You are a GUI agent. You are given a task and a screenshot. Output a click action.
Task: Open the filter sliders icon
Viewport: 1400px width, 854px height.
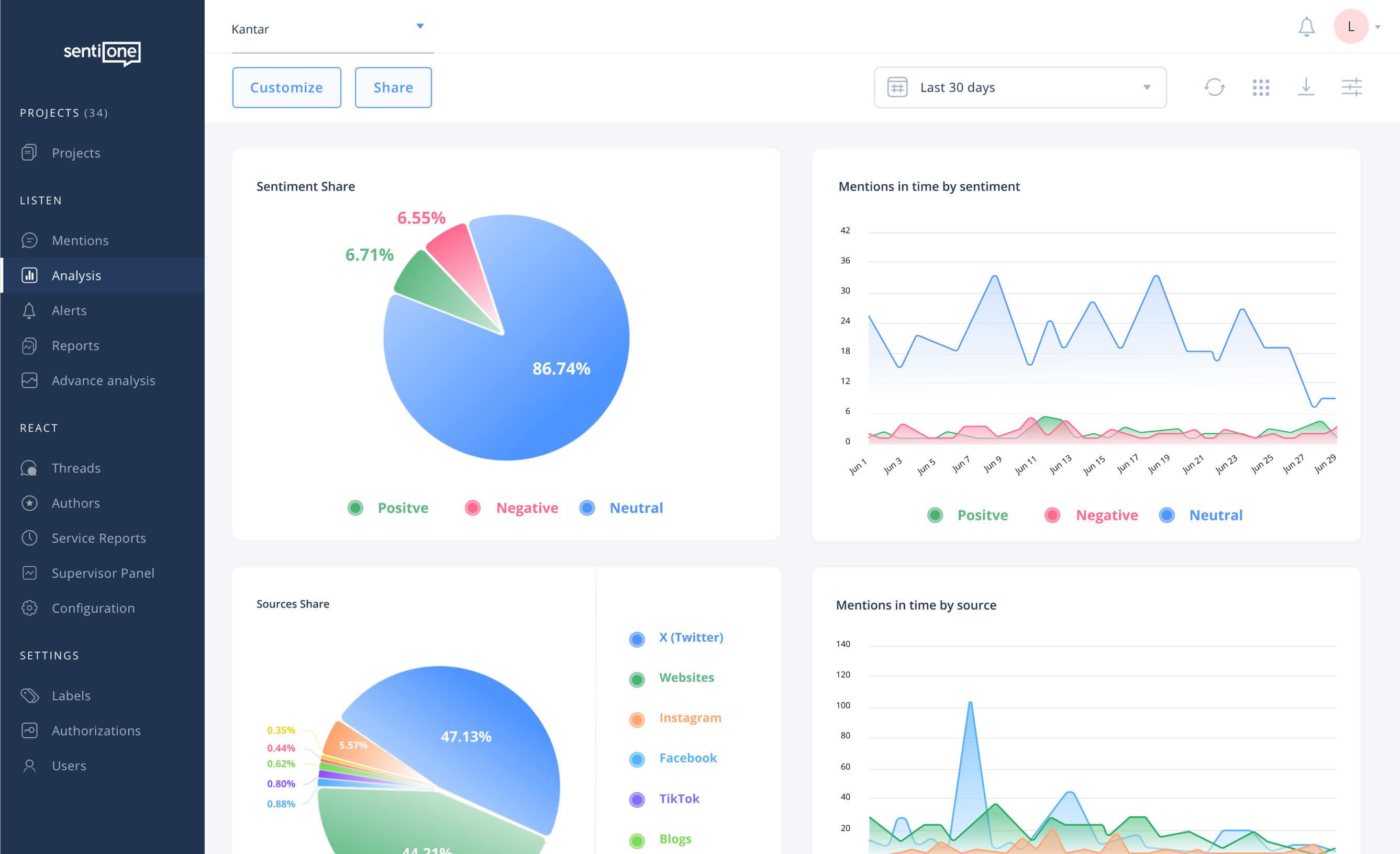1352,87
